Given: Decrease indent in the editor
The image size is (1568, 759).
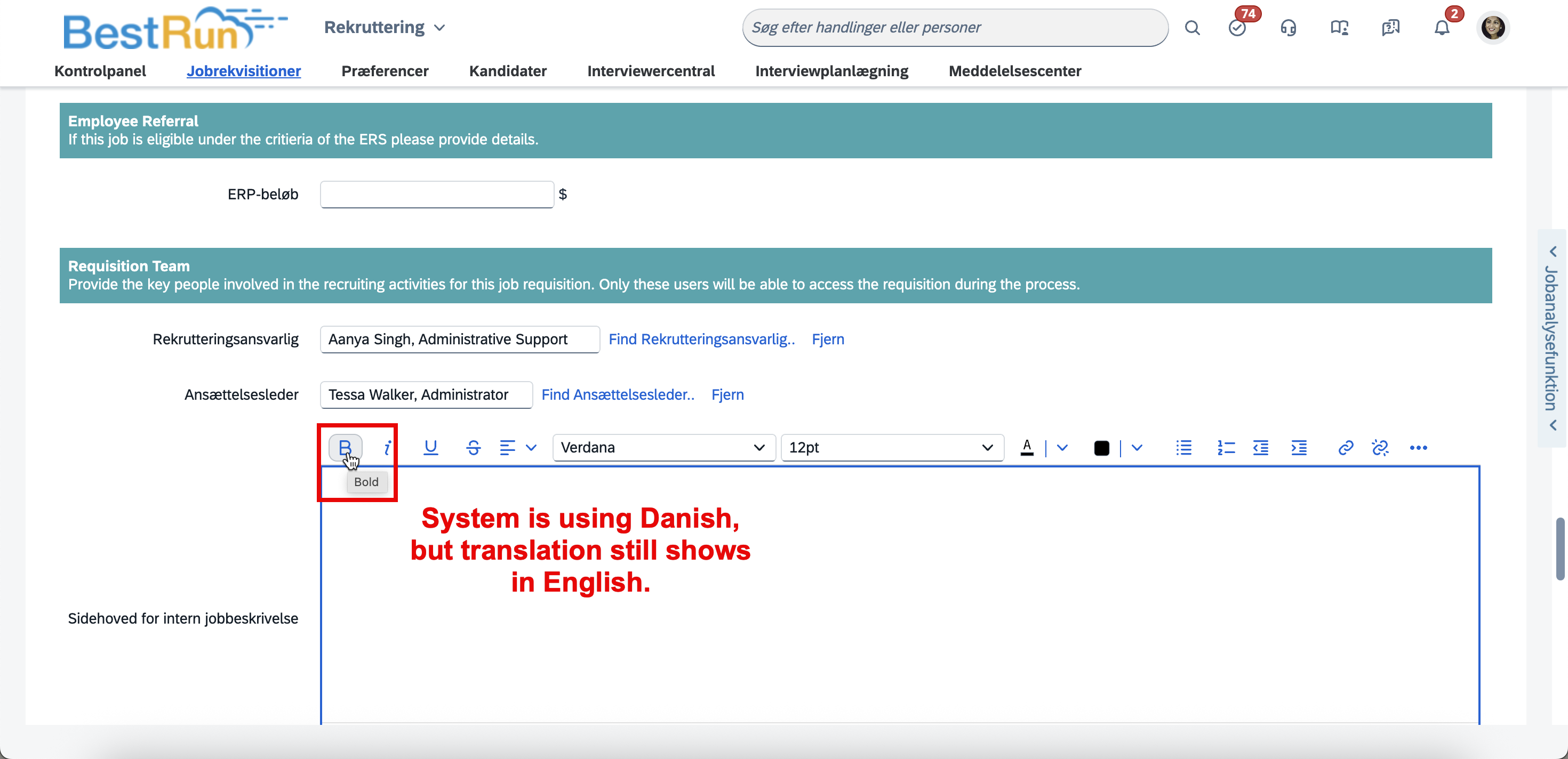Looking at the screenshot, I should (1261, 448).
